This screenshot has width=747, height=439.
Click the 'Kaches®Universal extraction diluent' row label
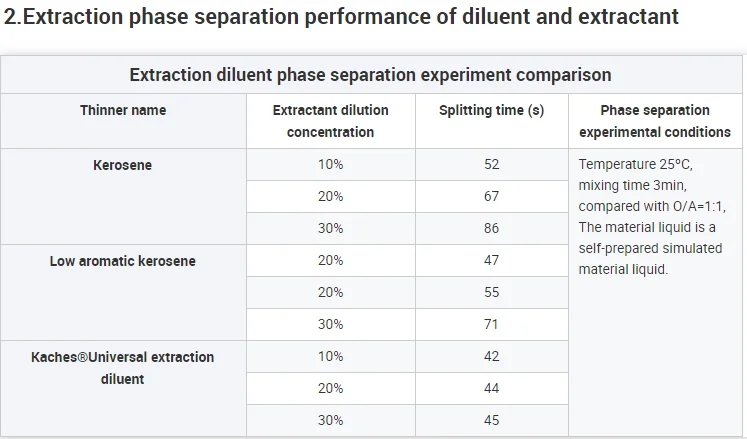pos(123,368)
